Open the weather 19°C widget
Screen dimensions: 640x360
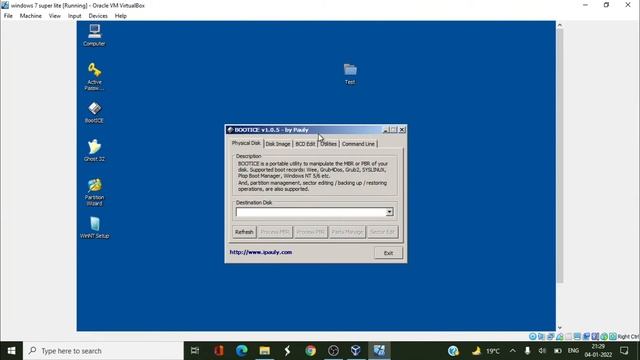tap(486, 351)
